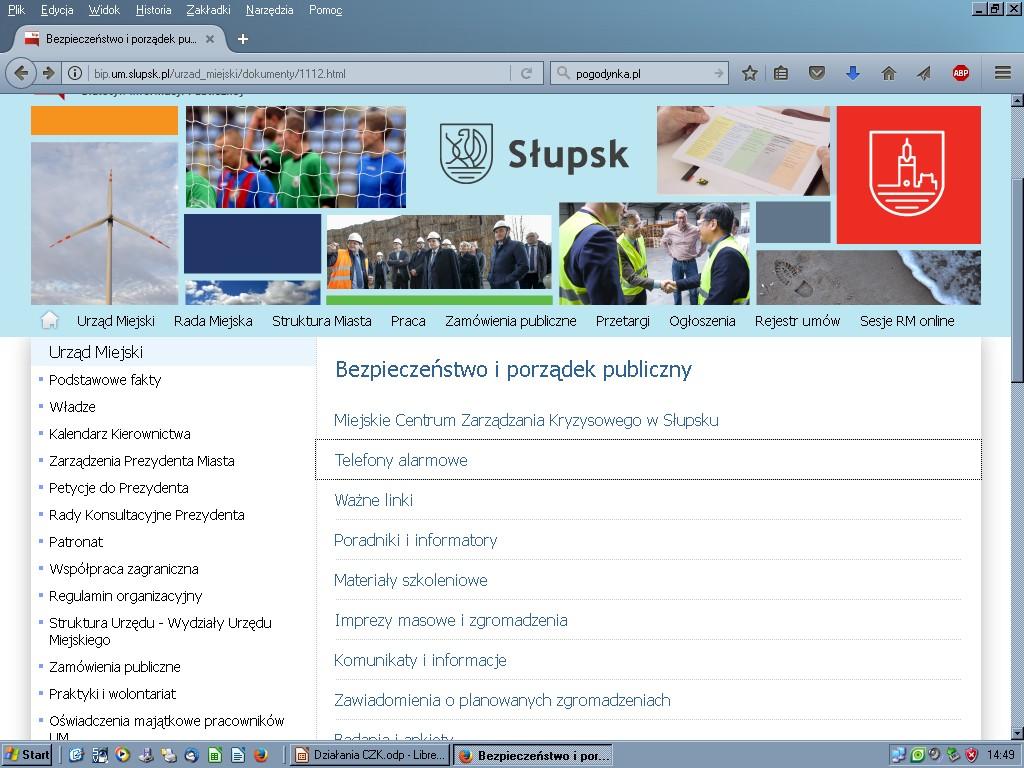Click the browser Forward arrow button
This screenshot has width=1024, height=768.
click(48, 73)
